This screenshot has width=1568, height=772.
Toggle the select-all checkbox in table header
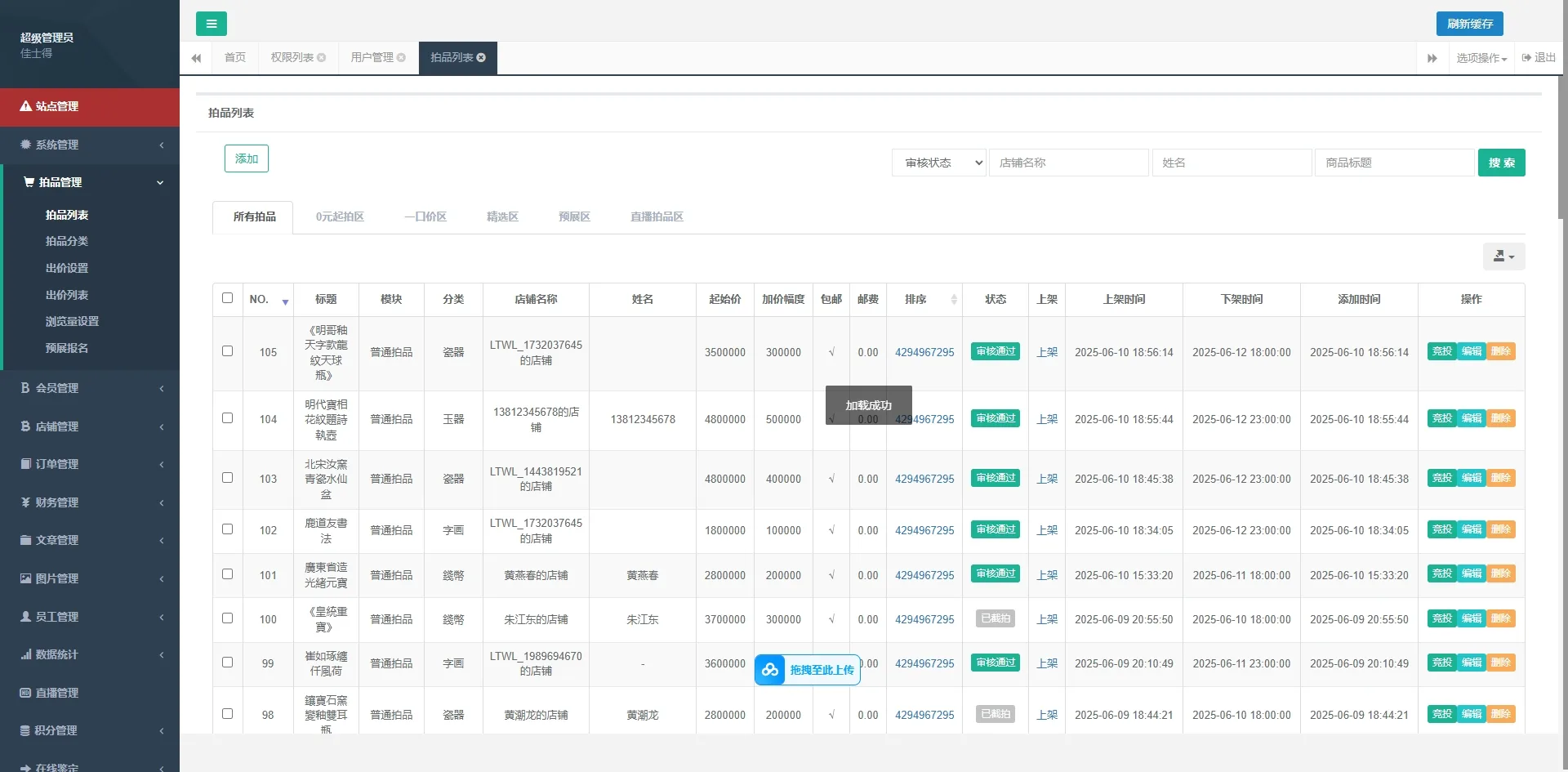(227, 298)
